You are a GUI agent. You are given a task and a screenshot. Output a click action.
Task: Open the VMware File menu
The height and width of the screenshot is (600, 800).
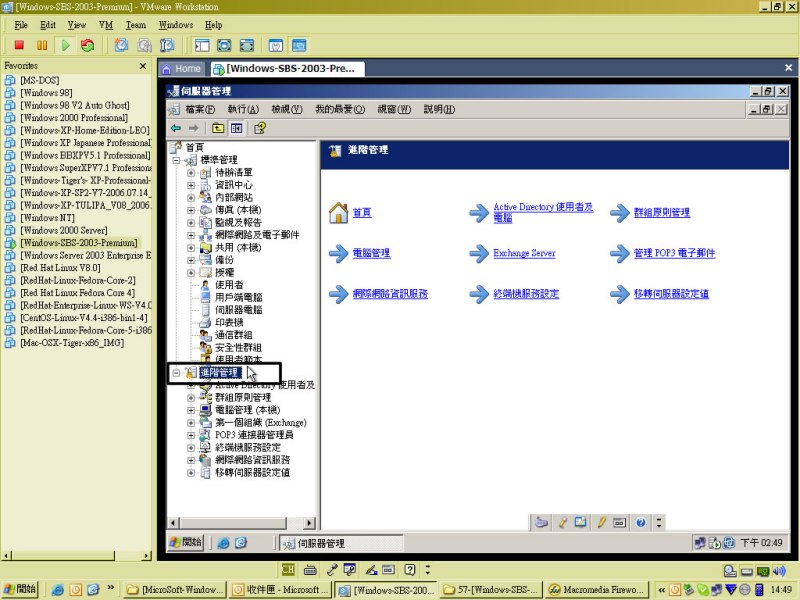pos(21,25)
